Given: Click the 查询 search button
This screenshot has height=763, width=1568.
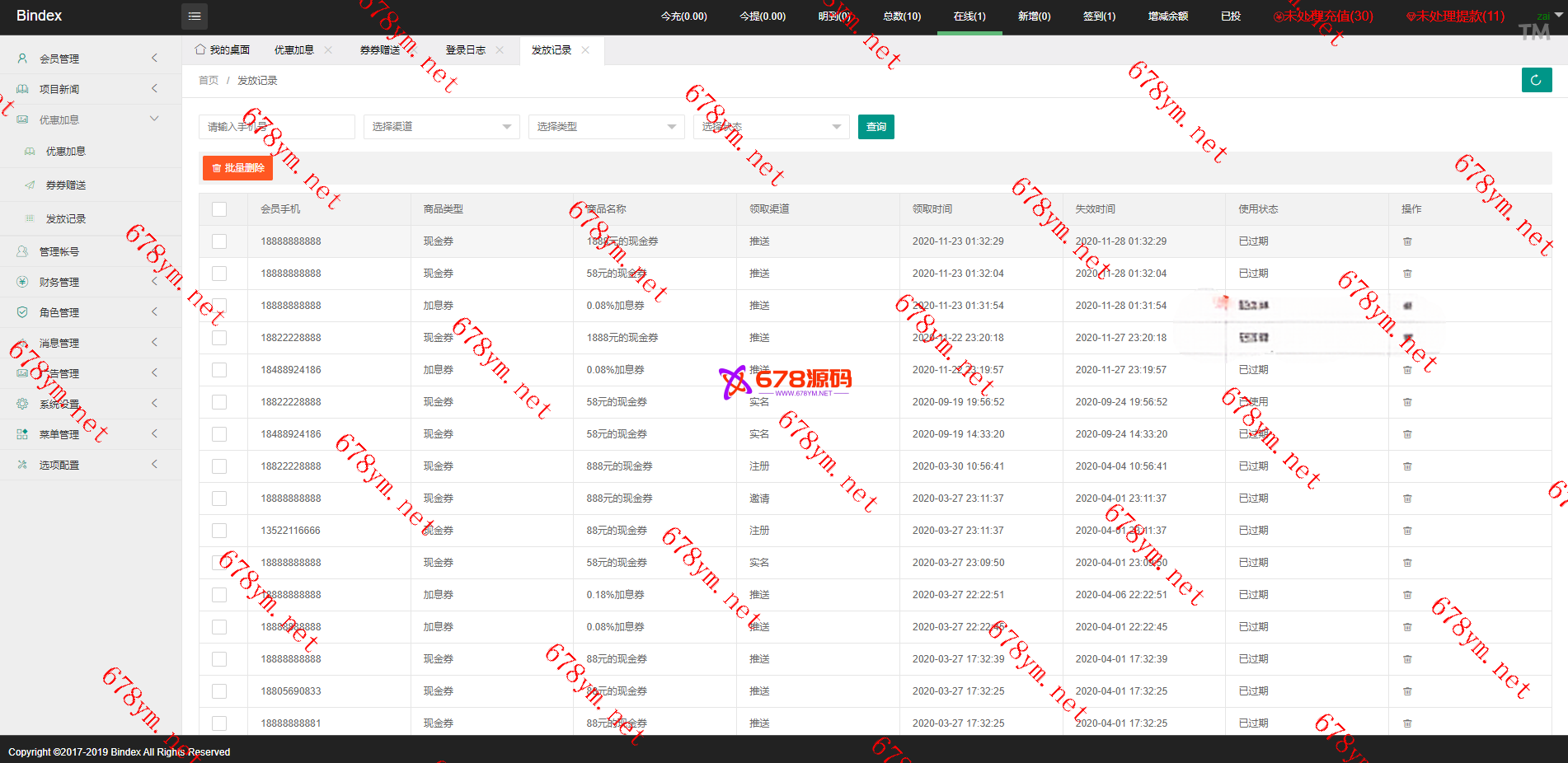Looking at the screenshot, I should click(876, 127).
